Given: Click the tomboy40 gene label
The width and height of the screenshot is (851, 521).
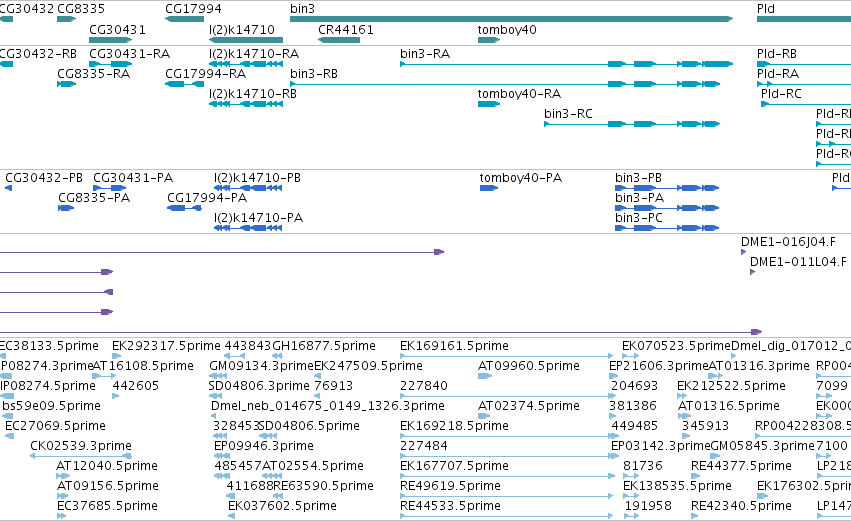Looking at the screenshot, I should pos(507,29).
